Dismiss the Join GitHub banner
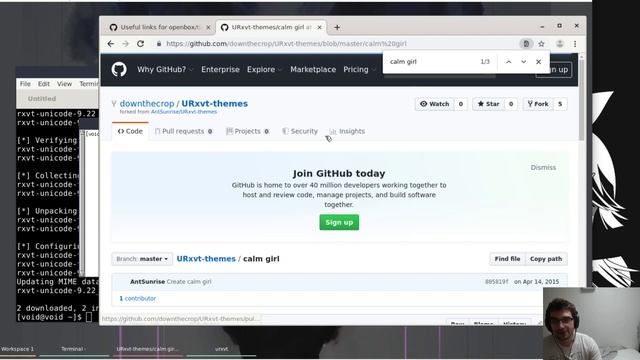The width and height of the screenshot is (640, 360). [x=543, y=167]
